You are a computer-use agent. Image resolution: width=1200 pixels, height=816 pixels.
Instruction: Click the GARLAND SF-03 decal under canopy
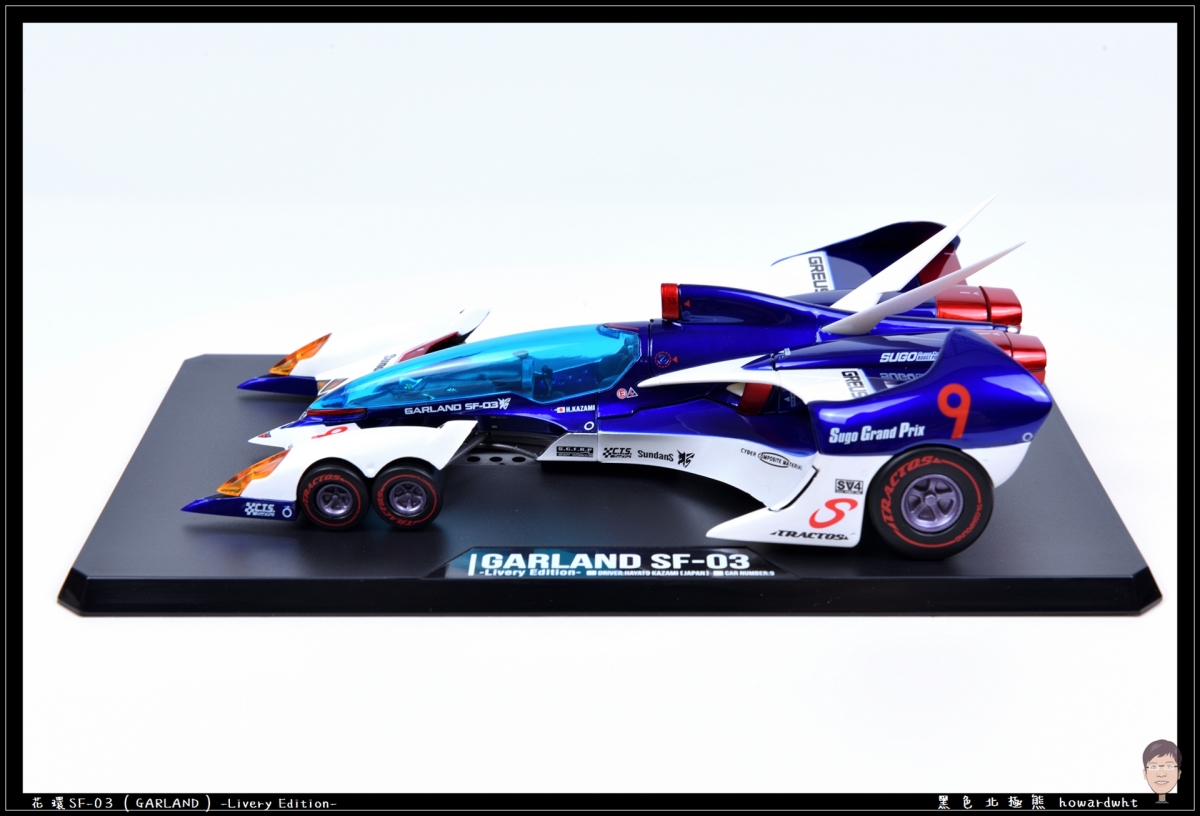(x=456, y=407)
